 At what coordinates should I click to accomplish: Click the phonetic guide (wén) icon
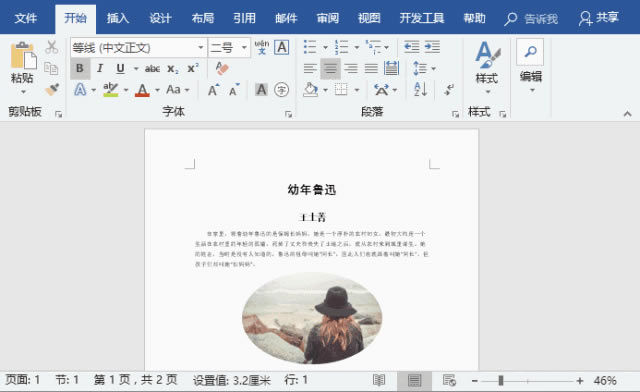pos(262,47)
